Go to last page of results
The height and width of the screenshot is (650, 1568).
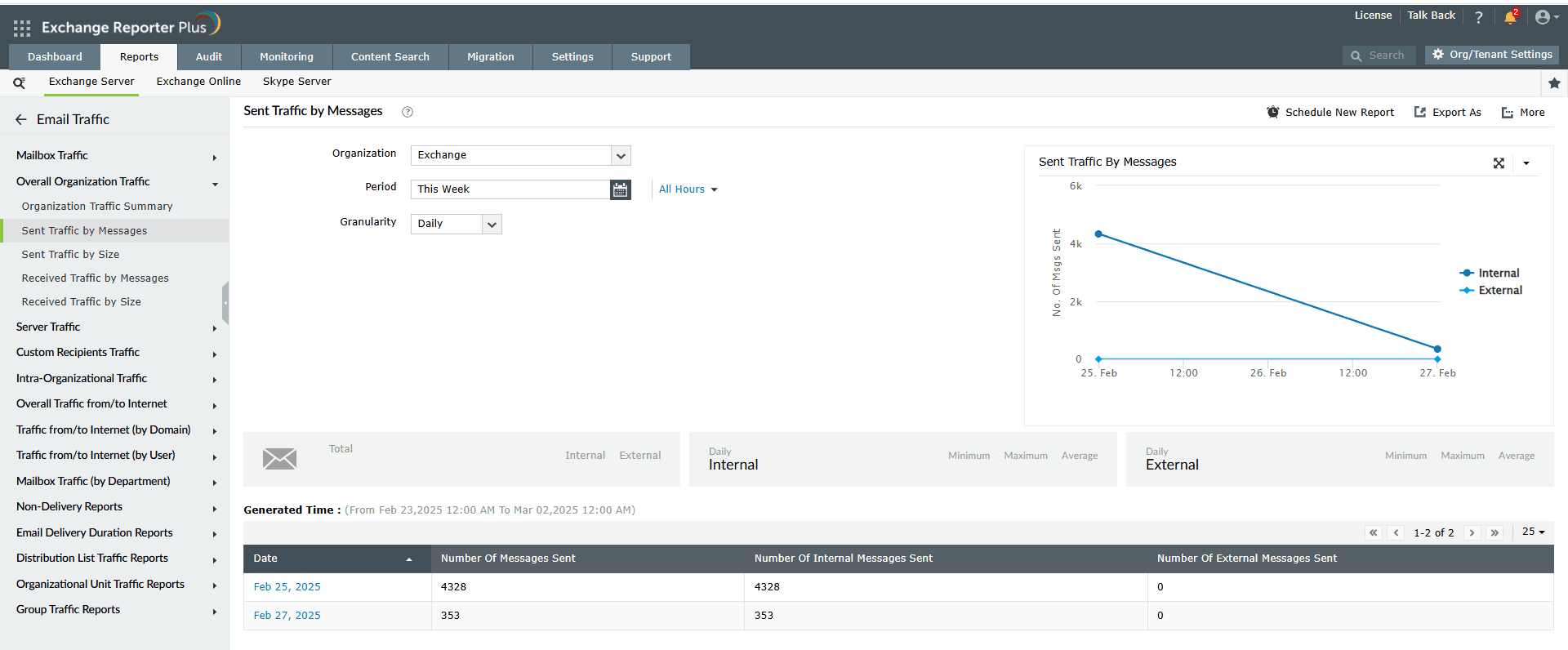point(1495,532)
